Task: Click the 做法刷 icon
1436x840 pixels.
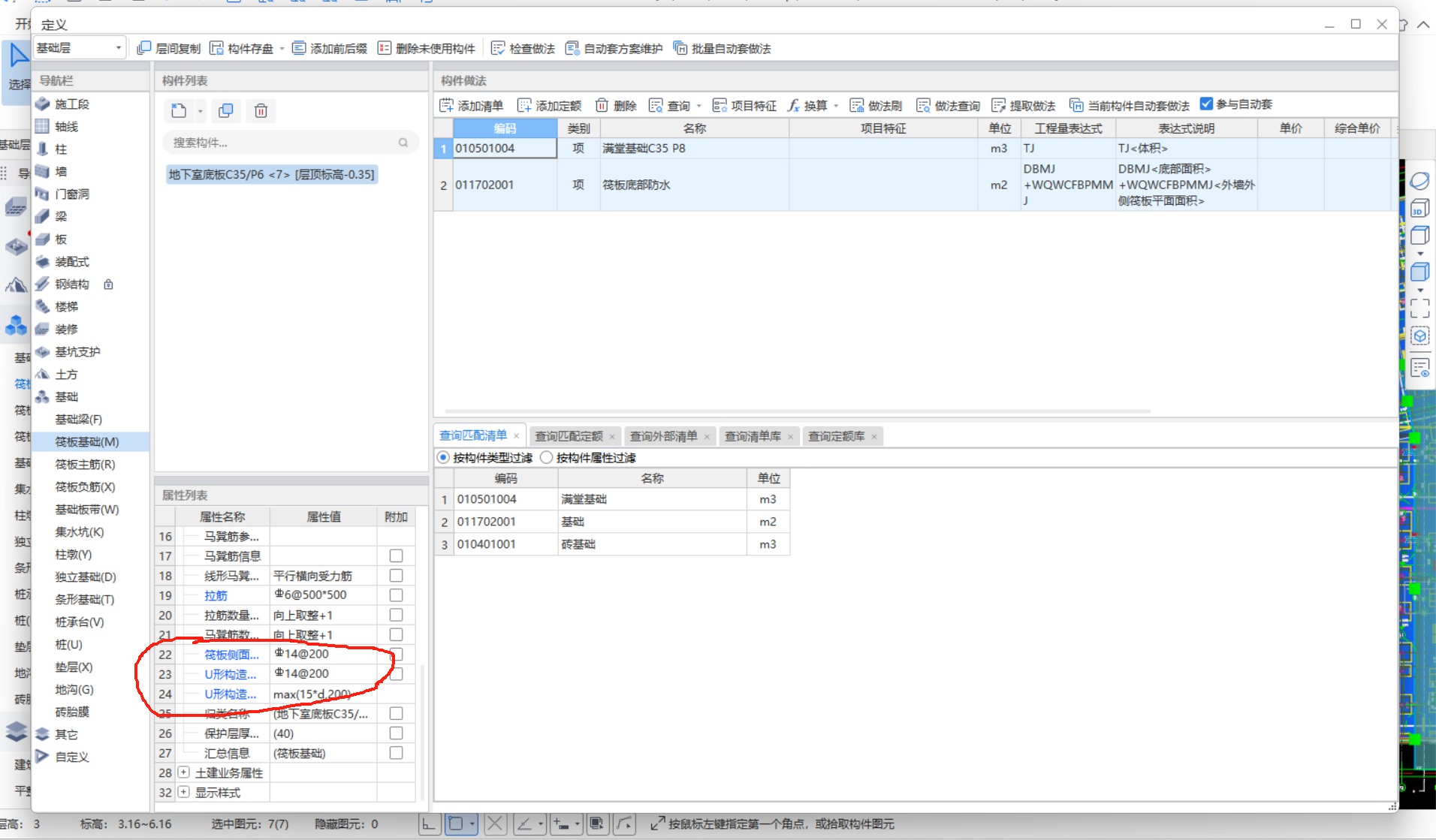Action: (x=857, y=105)
